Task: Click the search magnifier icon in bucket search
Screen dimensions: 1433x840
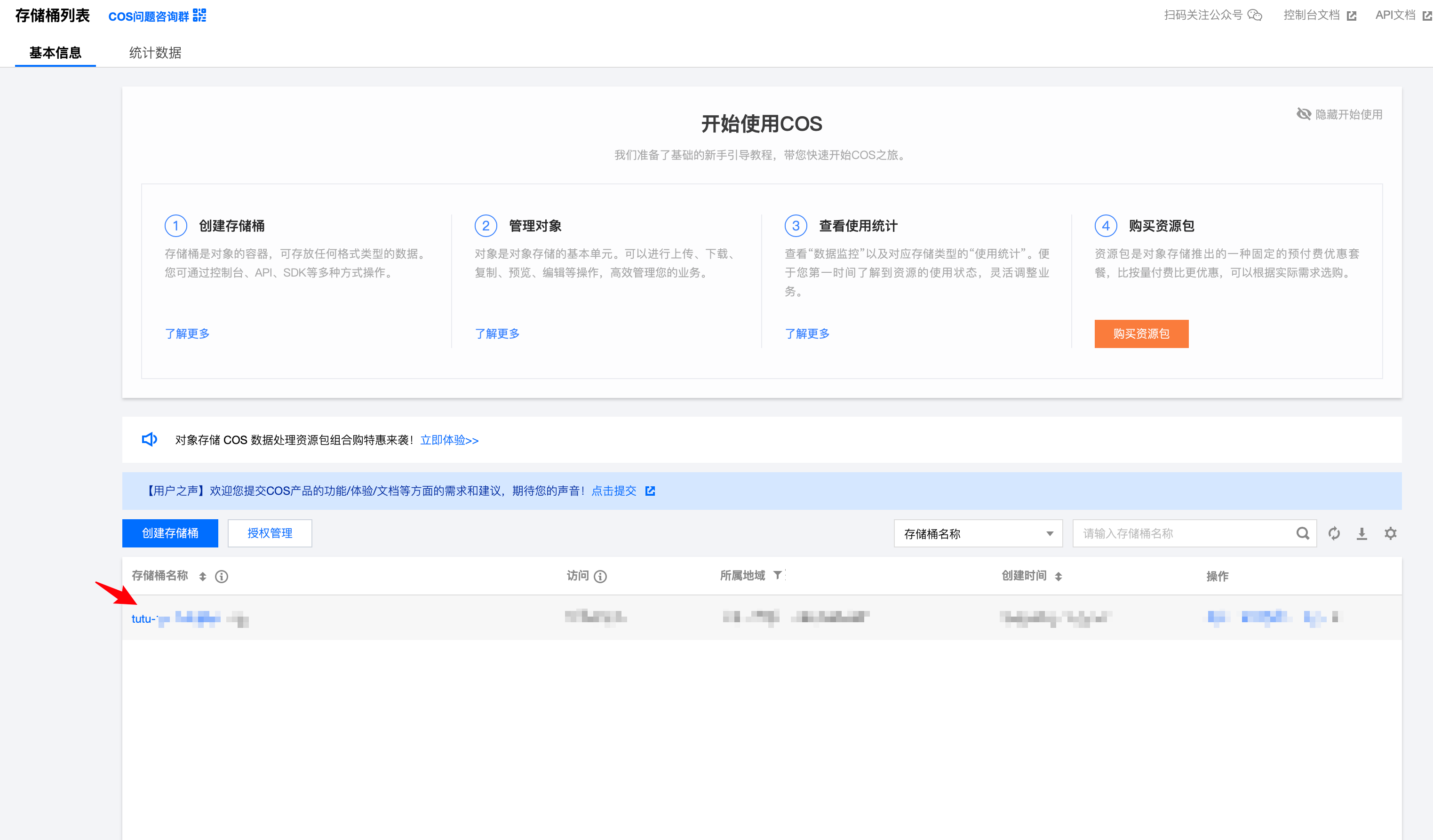Action: pos(1302,533)
